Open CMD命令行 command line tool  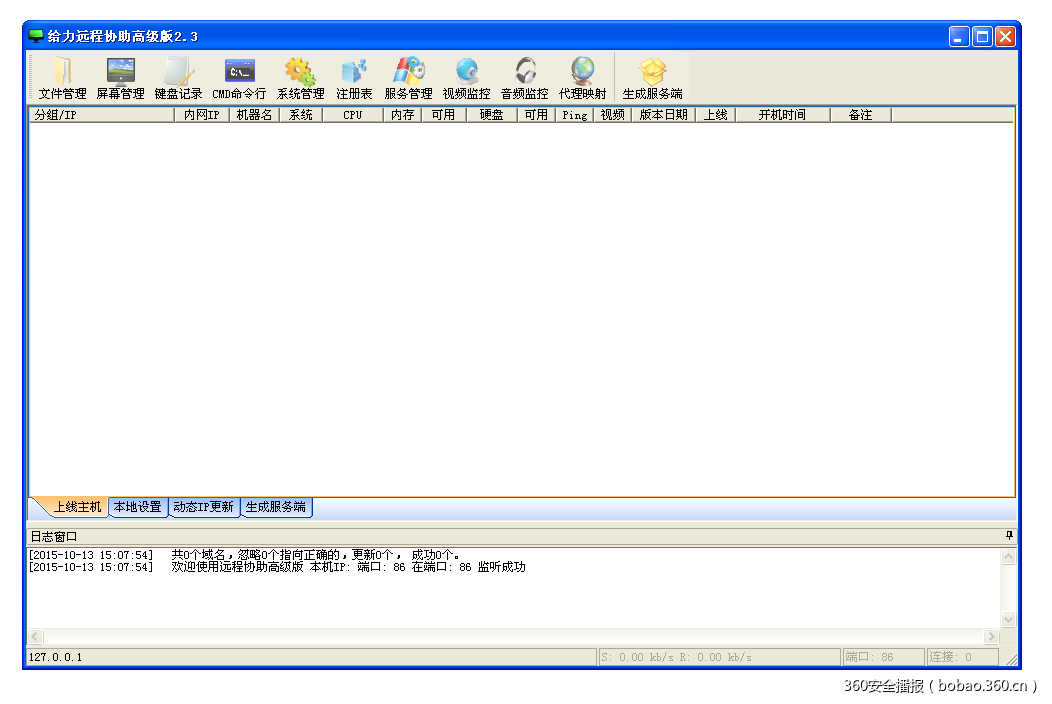click(239, 78)
